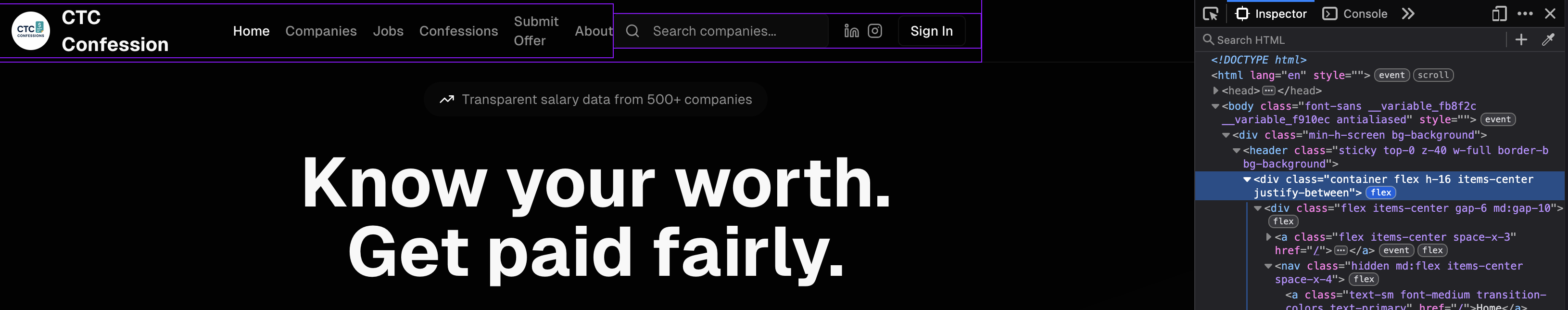Viewport: 1568px width, 310px height.
Task: Open the Companies nav link
Action: coord(321,31)
